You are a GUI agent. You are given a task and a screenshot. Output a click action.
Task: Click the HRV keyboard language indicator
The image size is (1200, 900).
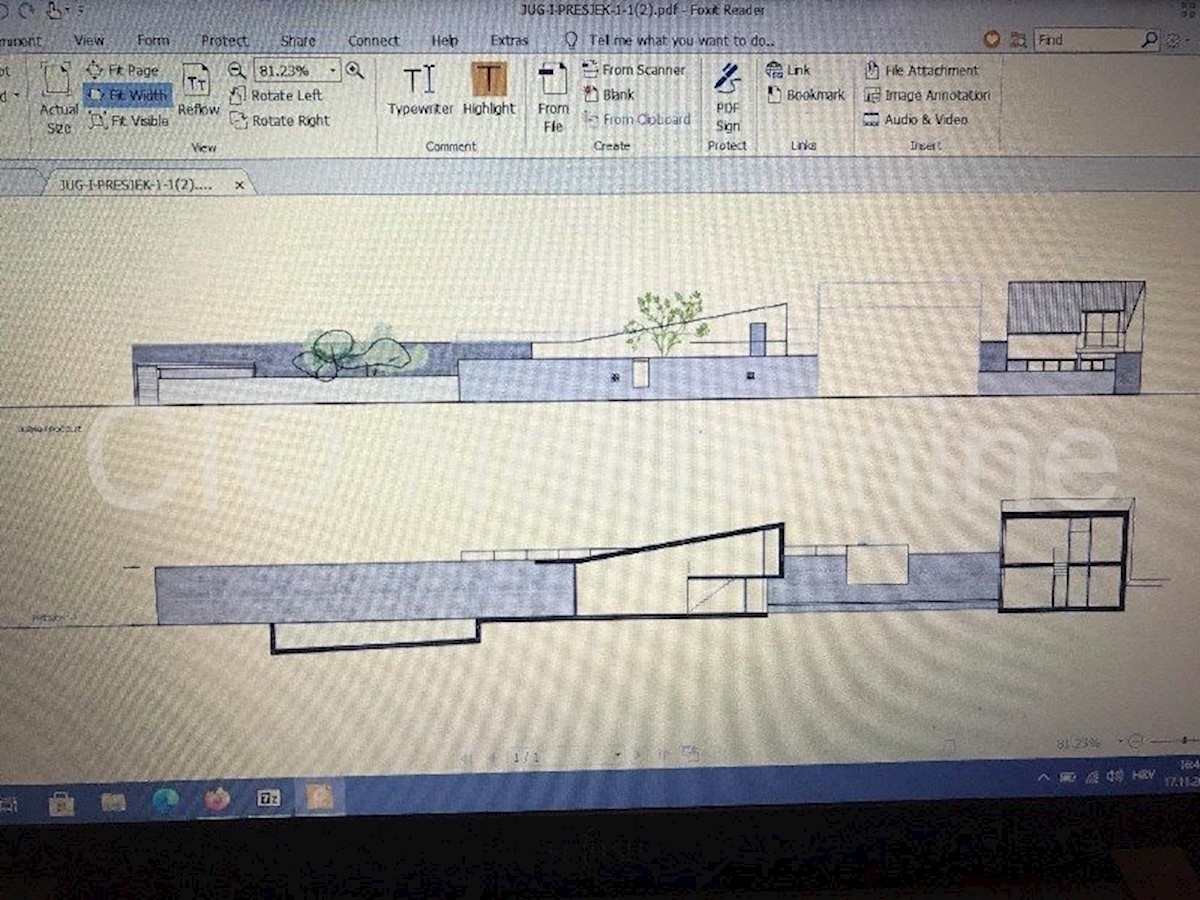point(1143,775)
